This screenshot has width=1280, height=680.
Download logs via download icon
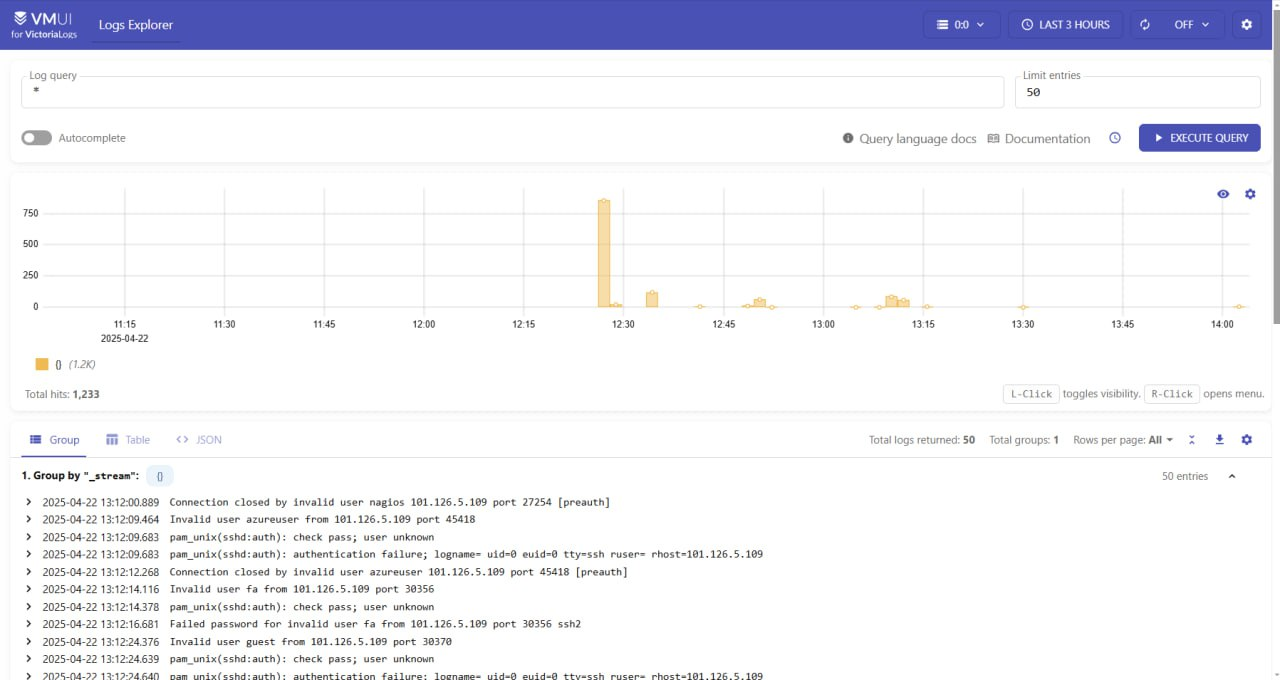click(1219, 440)
